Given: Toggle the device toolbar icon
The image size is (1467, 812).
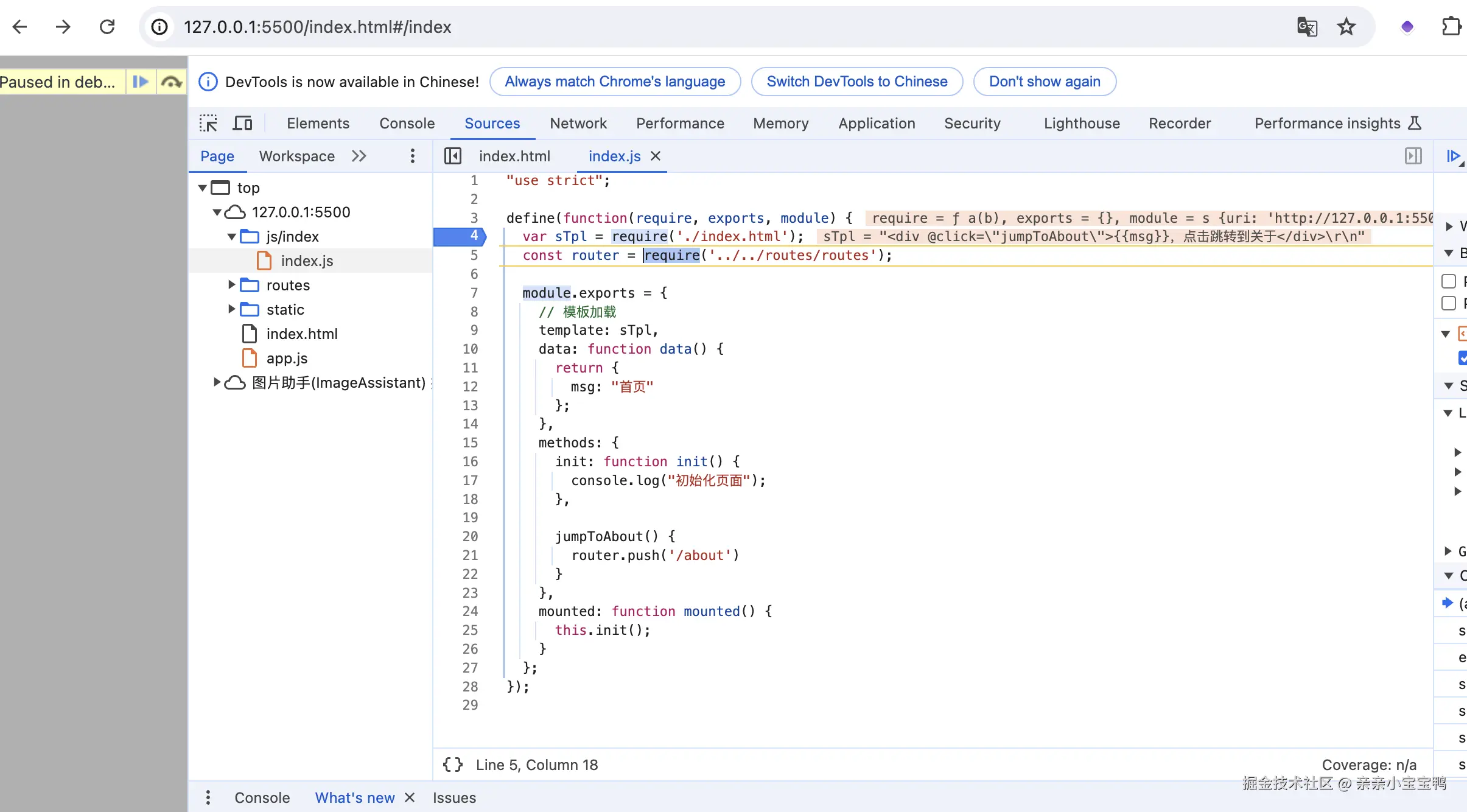Looking at the screenshot, I should coord(243,124).
